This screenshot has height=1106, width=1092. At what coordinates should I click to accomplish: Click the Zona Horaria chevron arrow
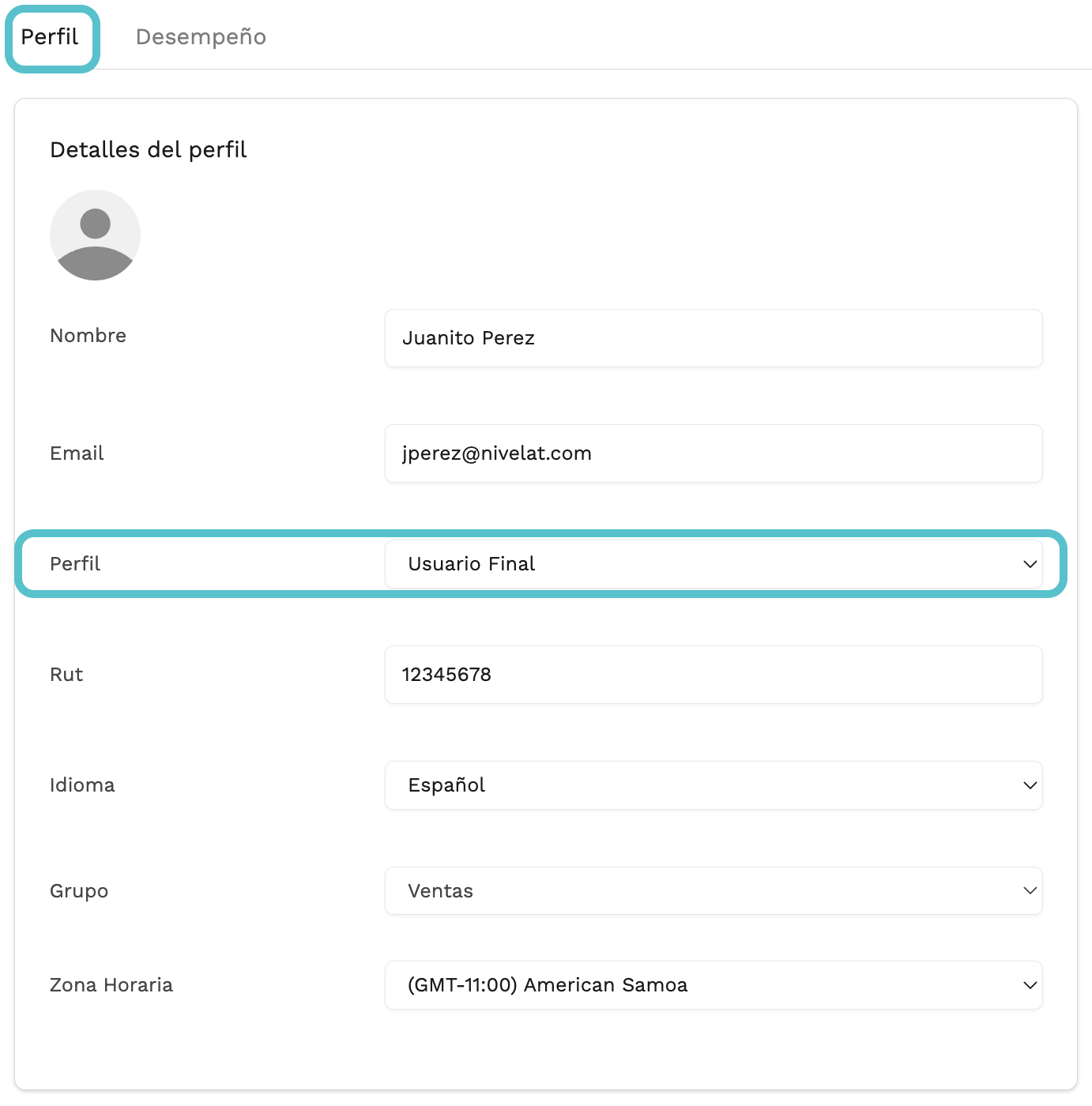(x=1030, y=985)
